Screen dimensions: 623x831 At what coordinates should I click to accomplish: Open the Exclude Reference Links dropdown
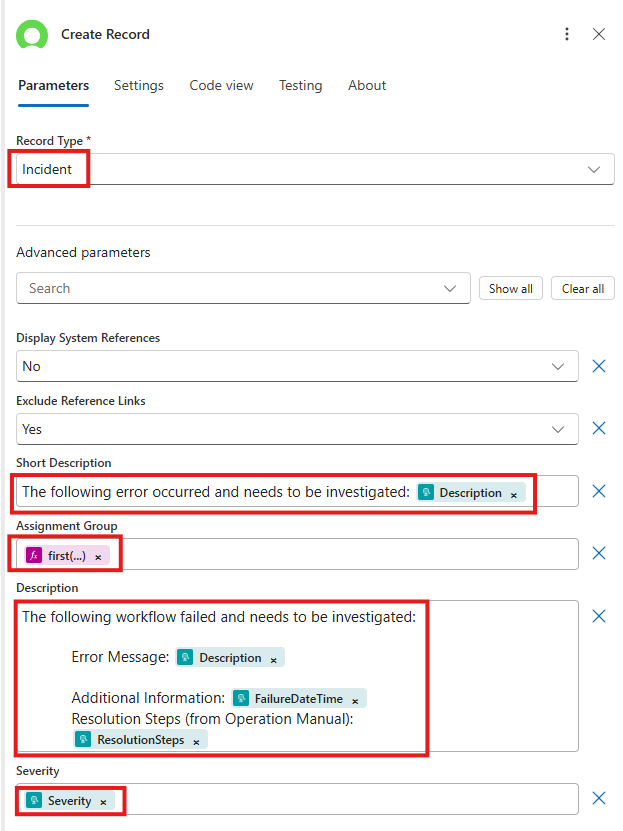[x=558, y=429]
